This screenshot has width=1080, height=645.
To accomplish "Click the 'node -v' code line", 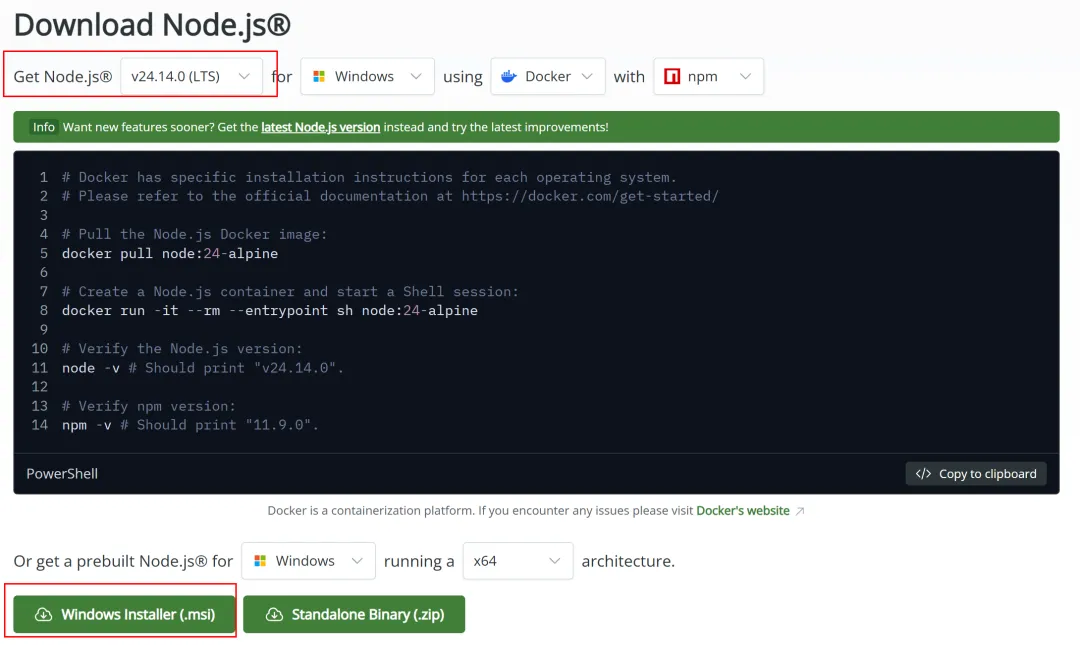I will pyautogui.click(x=202, y=368).
